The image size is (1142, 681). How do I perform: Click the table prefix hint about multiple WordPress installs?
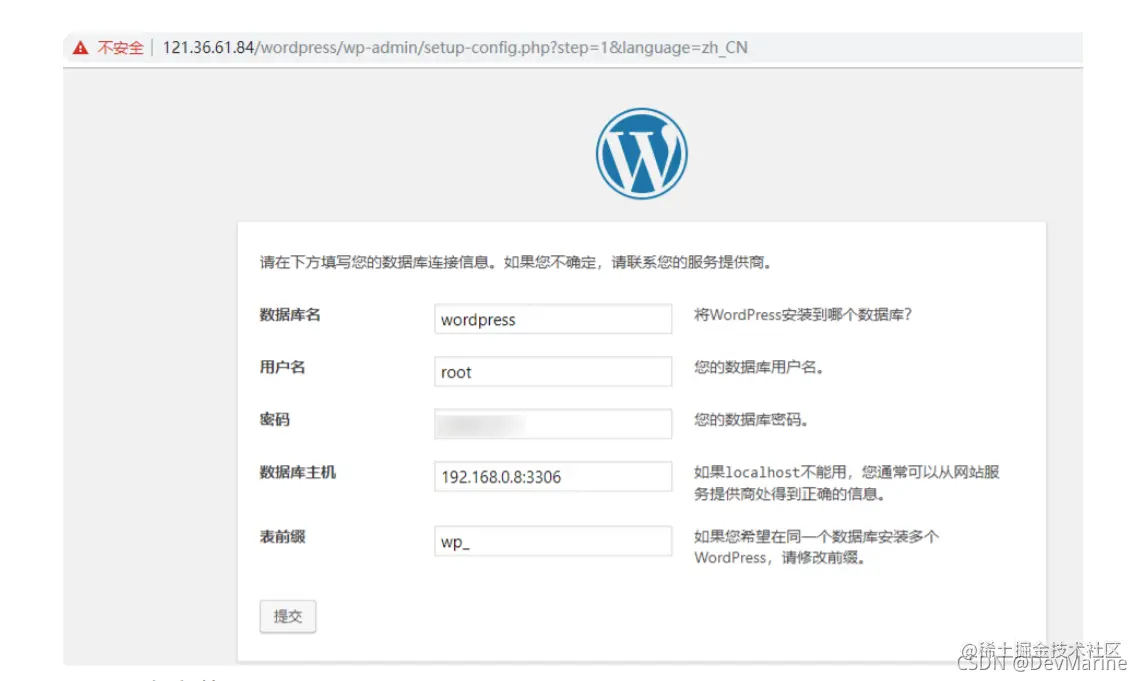[816, 547]
